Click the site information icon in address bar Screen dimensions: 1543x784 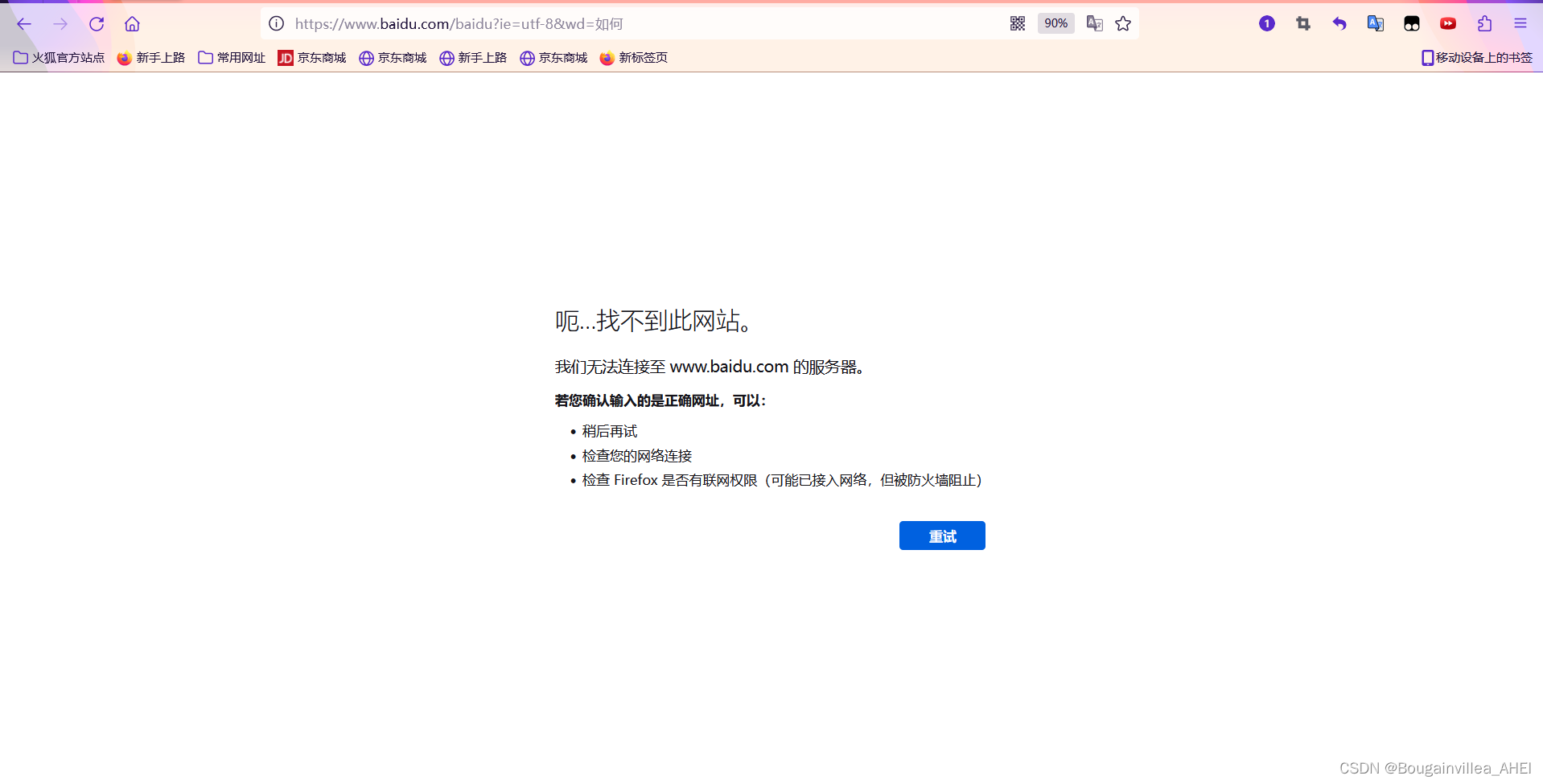click(276, 23)
